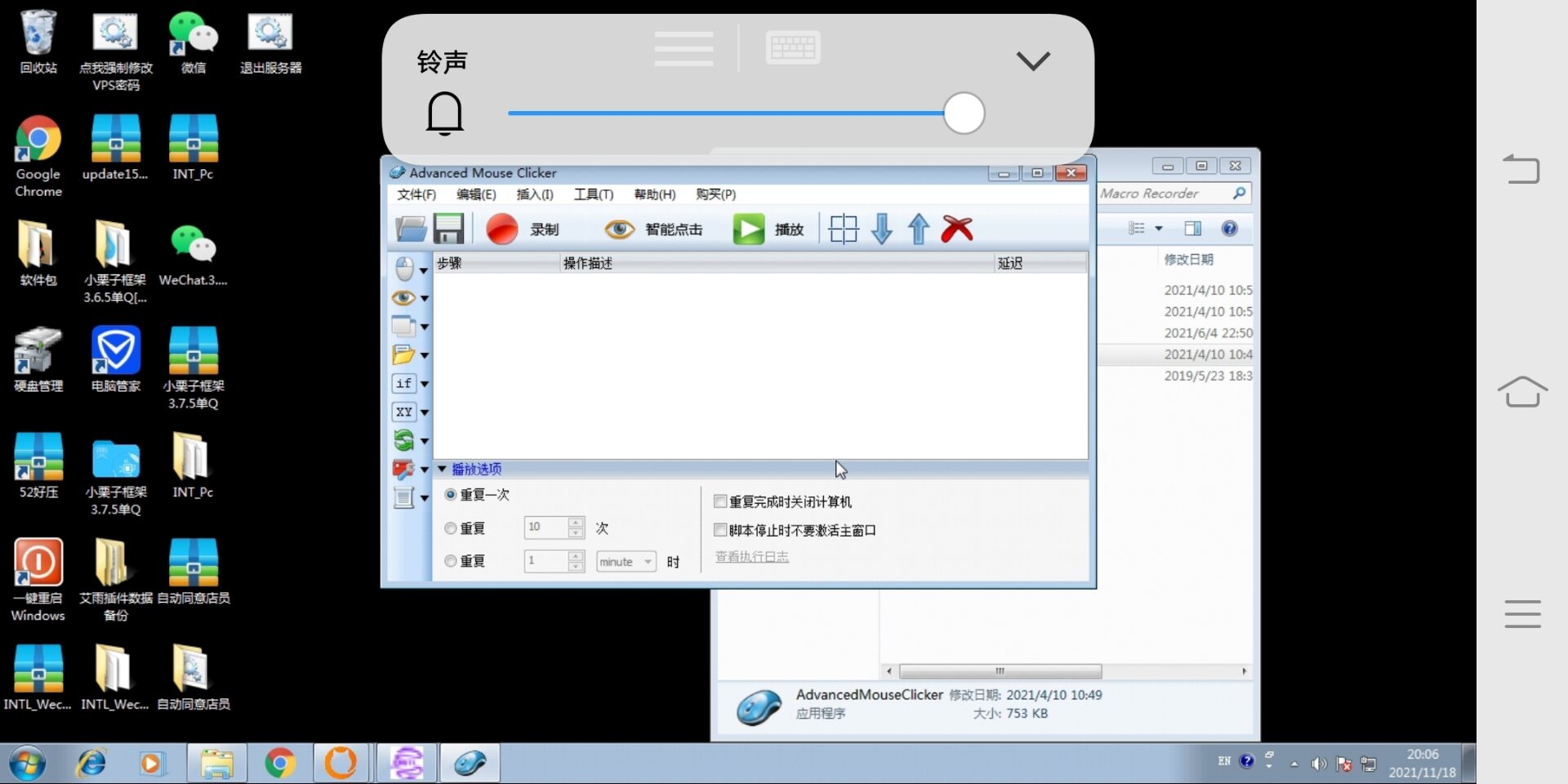Open Google Chrome from the taskbar
The image size is (1568, 784).
[280, 764]
